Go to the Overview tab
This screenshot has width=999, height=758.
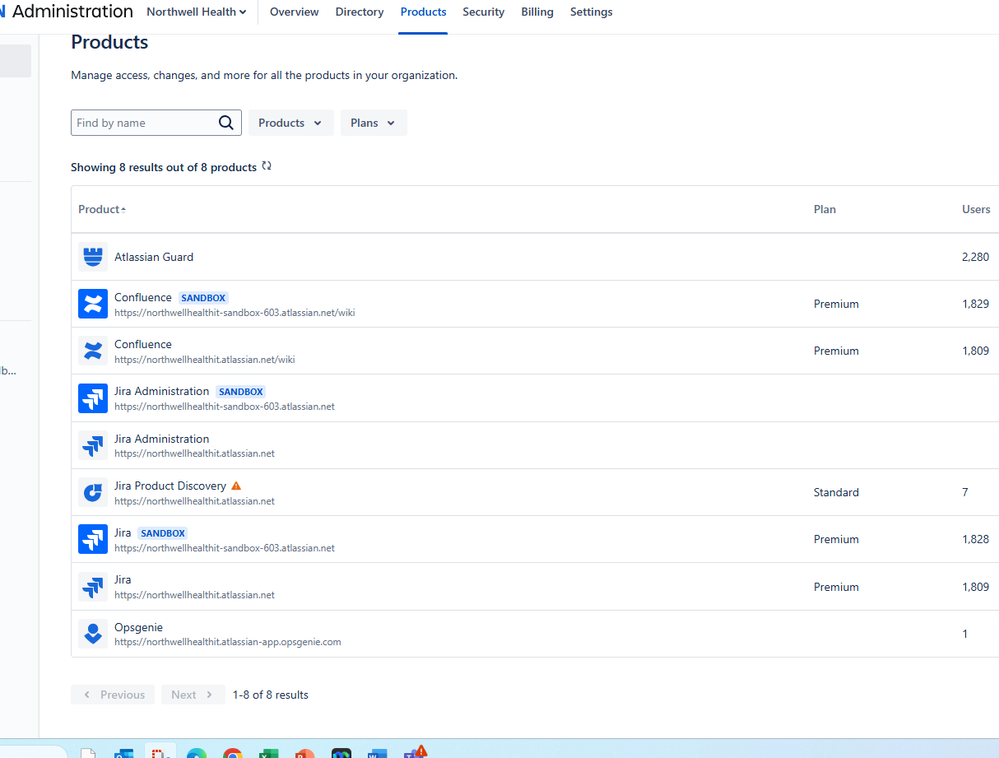pos(294,12)
